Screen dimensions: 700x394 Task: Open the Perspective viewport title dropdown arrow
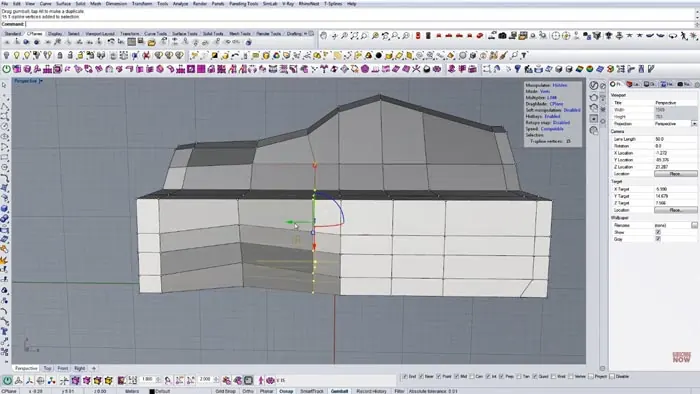(x=41, y=81)
